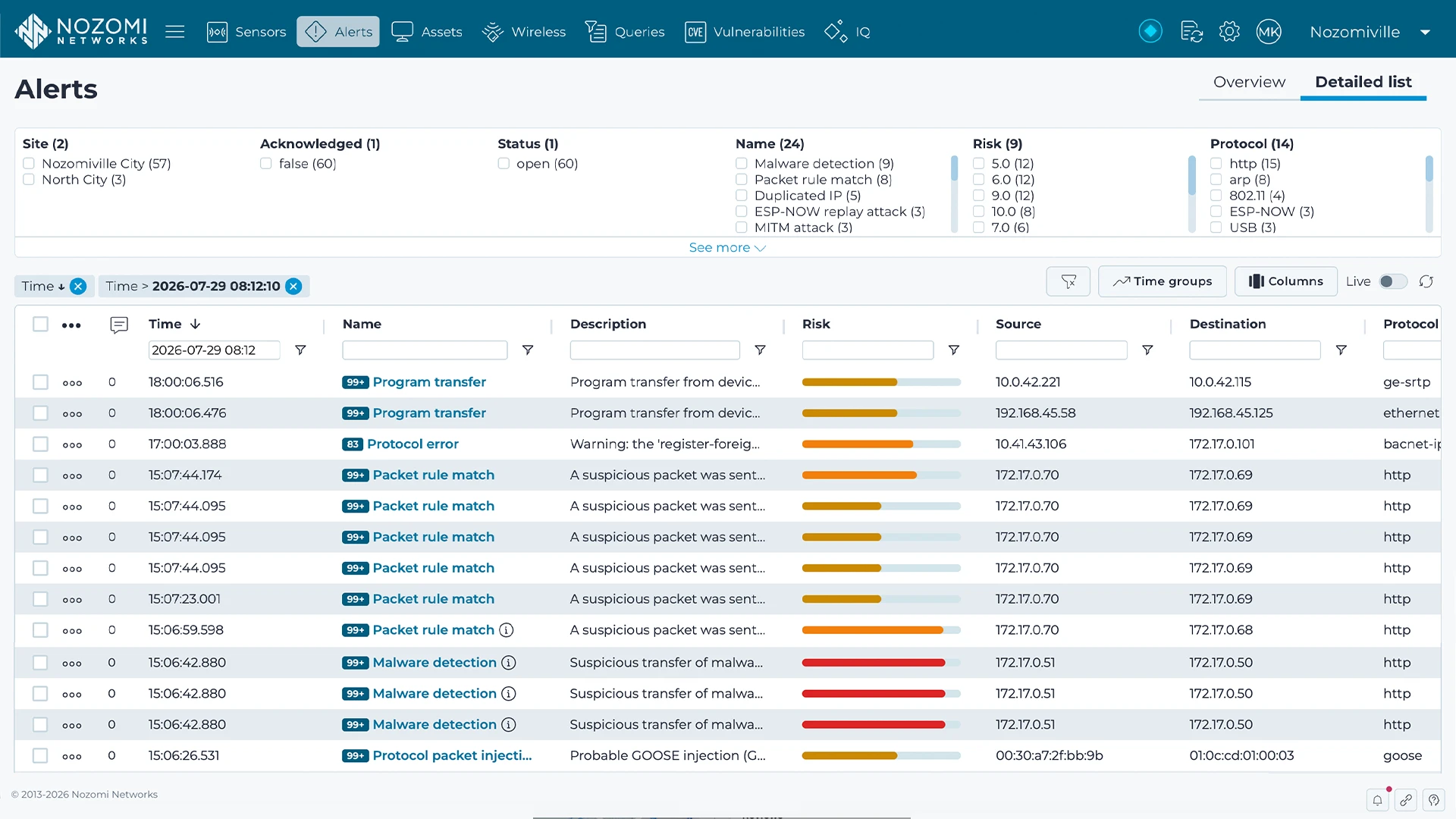Check the Nozomiville City site filter
This screenshot has height=819, width=1456.
[x=29, y=164]
